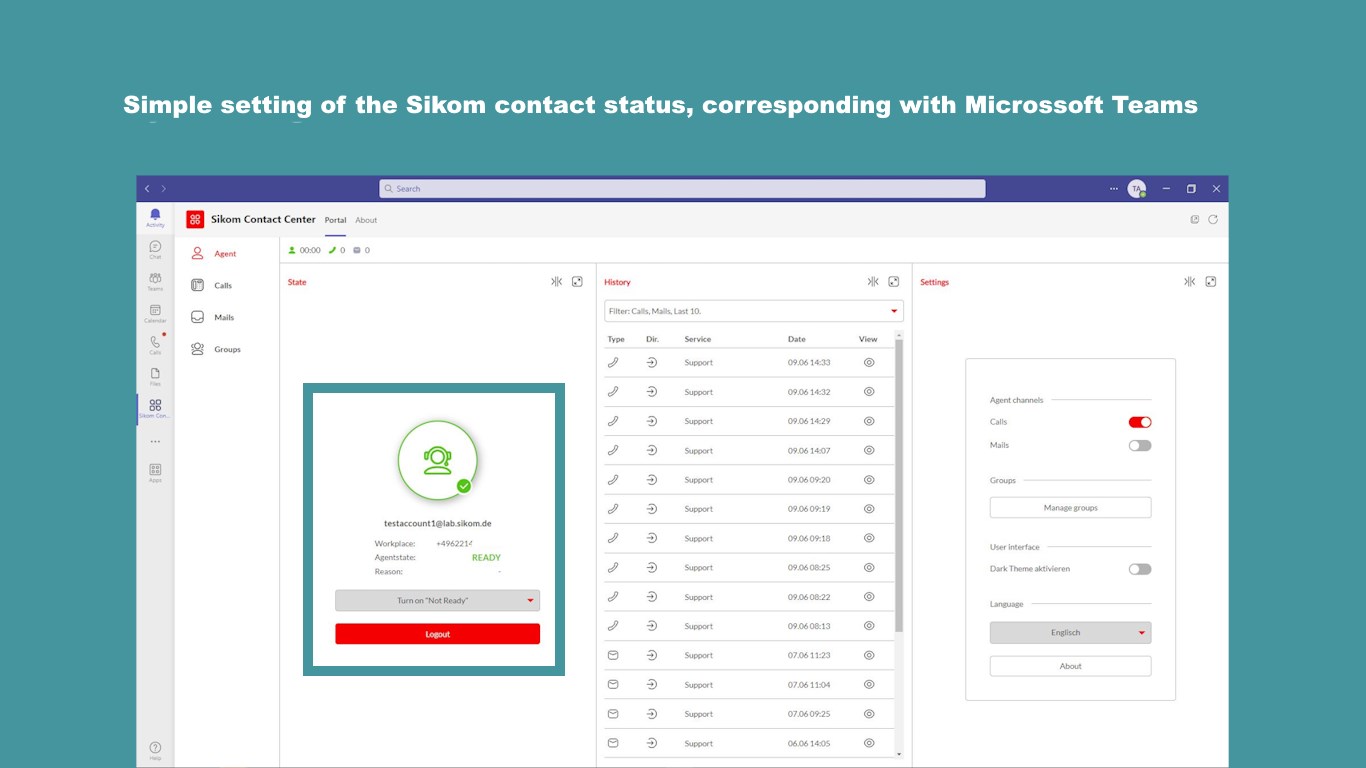Click the phone type icon in 09.06 09:19 row

click(x=613, y=509)
